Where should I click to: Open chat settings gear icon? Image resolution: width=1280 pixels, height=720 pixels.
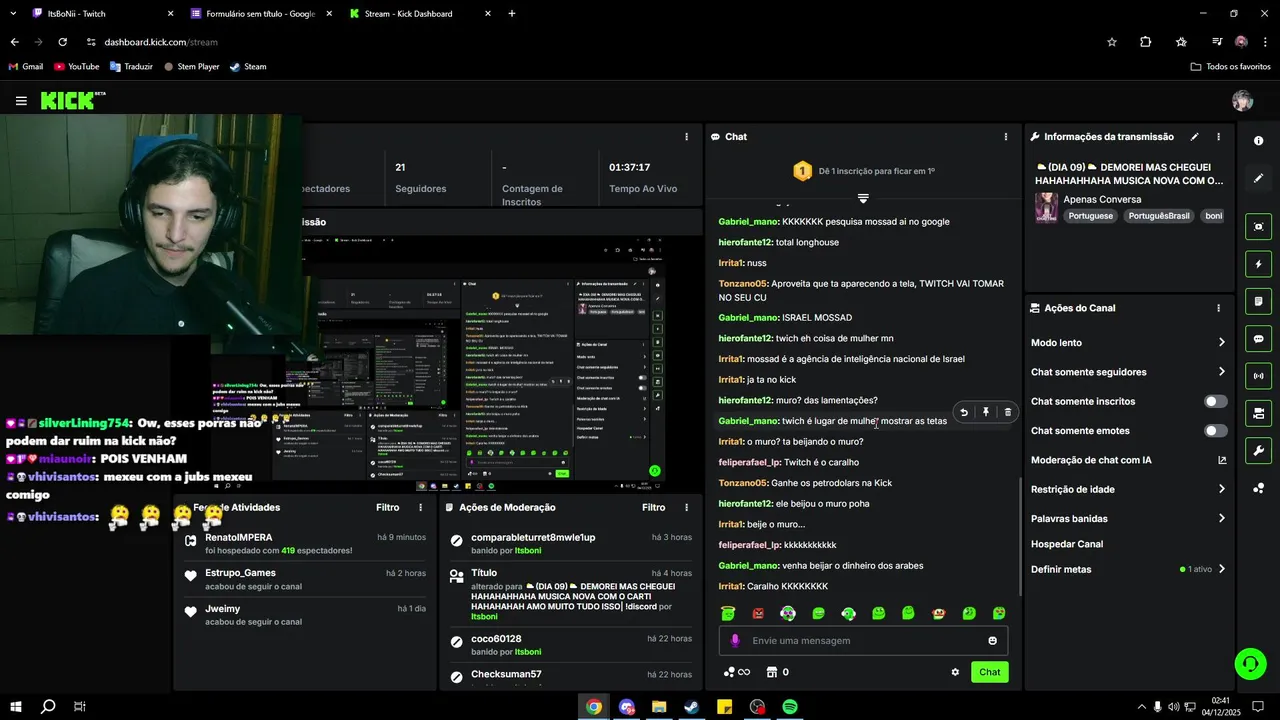tap(955, 672)
